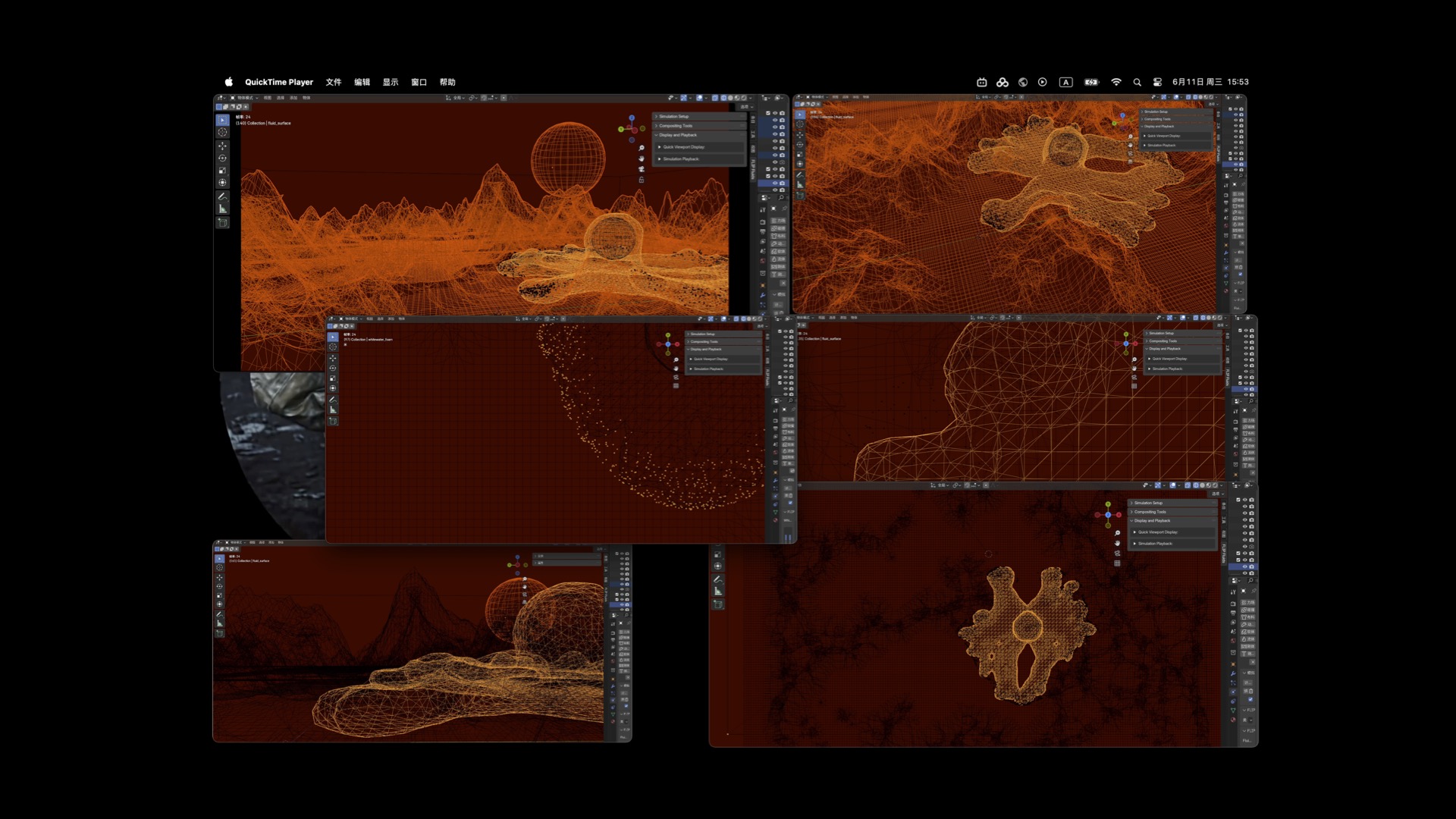Select the Measure tool in top-left viewport

[x=222, y=209]
